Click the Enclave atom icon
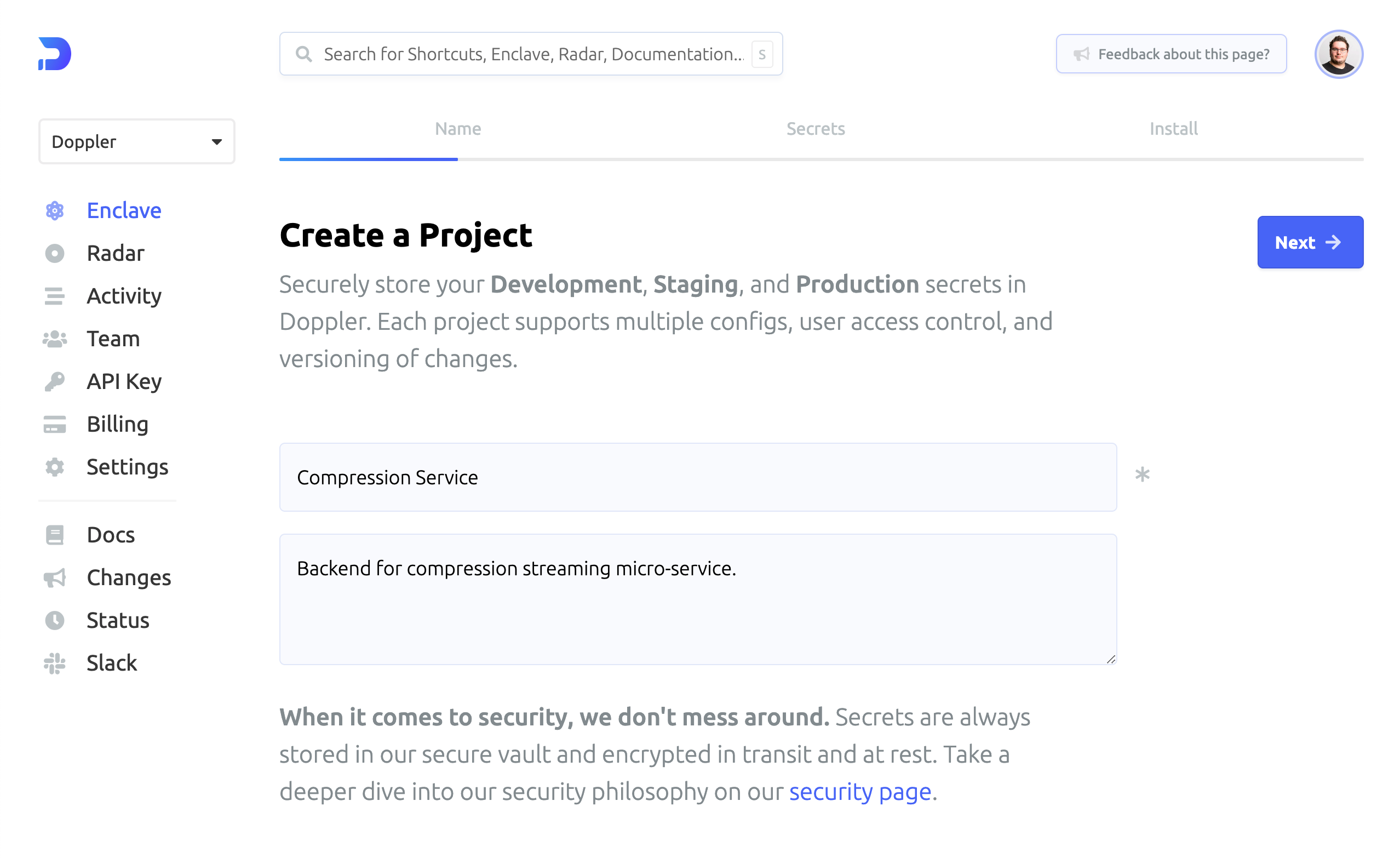Image resolution: width=1400 pixels, height=858 pixels. point(55,211)
